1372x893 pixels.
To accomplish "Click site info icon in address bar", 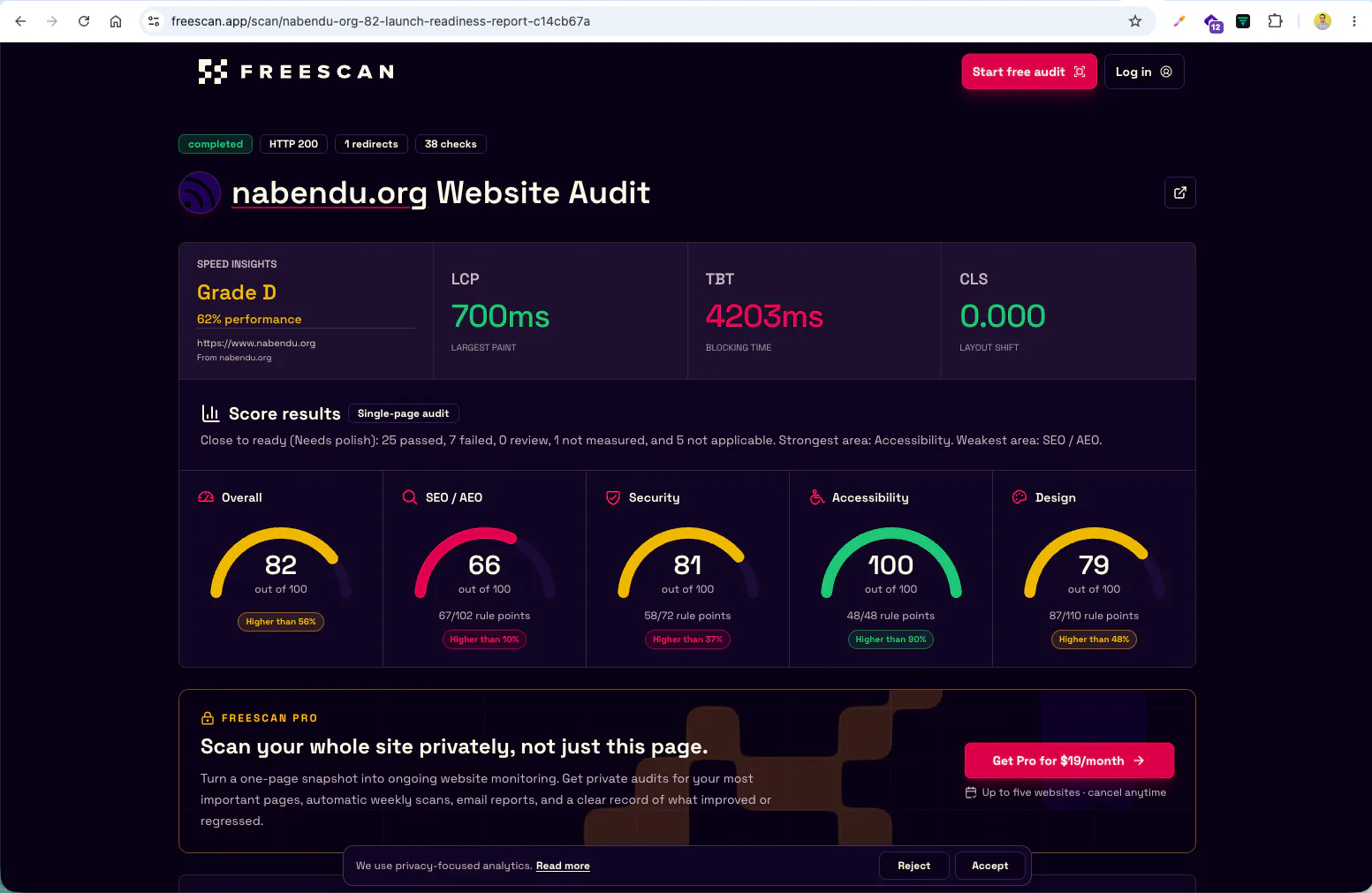I will (x=154, y=21).
